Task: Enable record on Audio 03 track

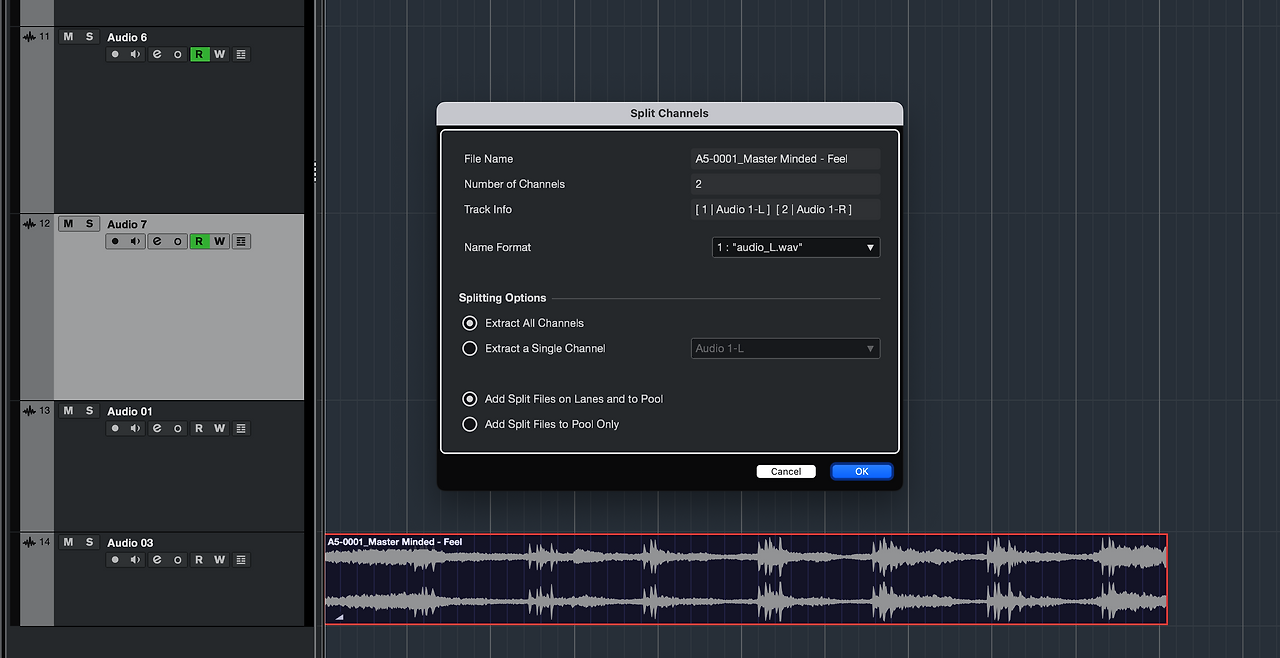Action: pos(115,560)
